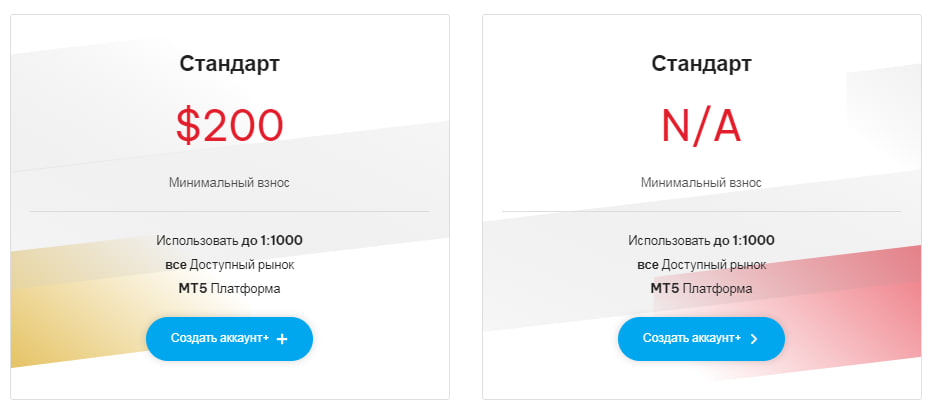Click the chevron arrow on right account button
Screen dimensions: 935x413
(x=754, y=339)
